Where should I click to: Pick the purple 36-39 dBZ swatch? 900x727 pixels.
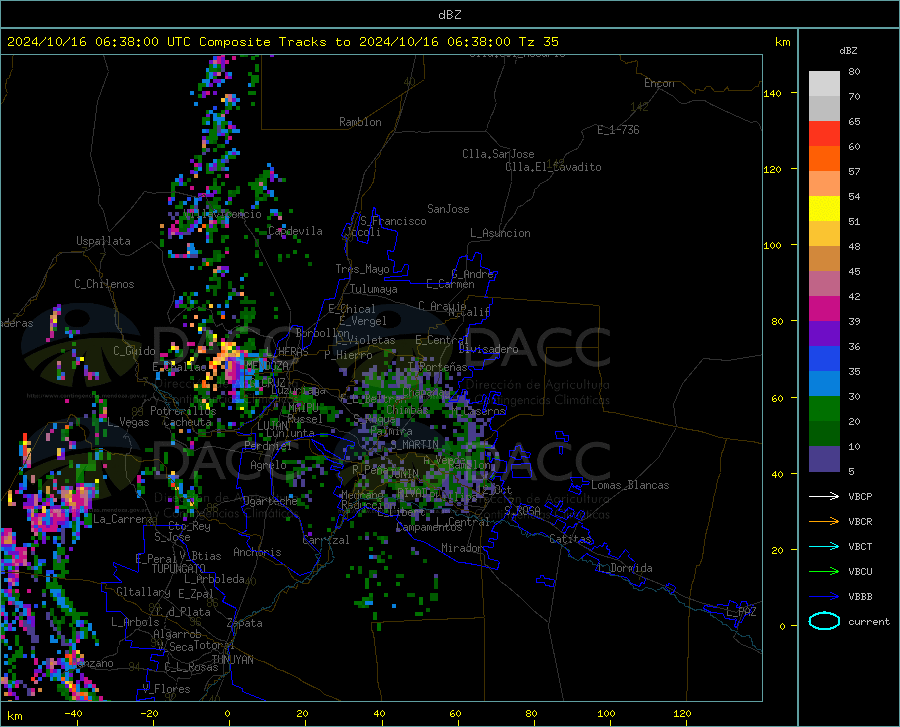pos(824,334)
